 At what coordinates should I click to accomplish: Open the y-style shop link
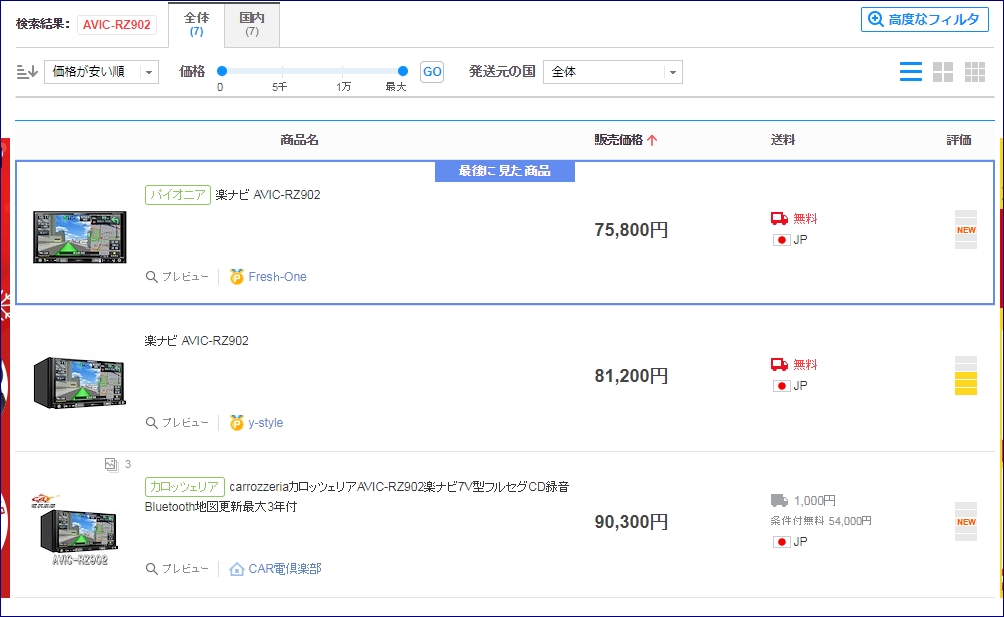click(x=266, y=422)
